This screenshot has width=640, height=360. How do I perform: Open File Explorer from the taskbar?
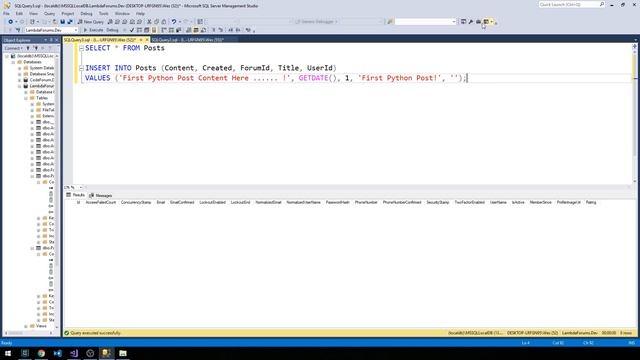[123, 353]
